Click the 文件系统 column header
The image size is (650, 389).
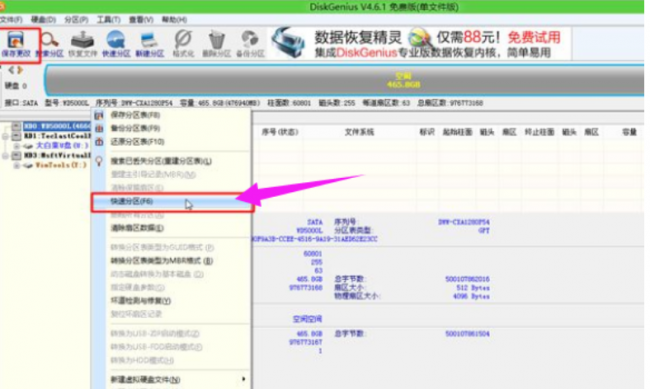359,132
